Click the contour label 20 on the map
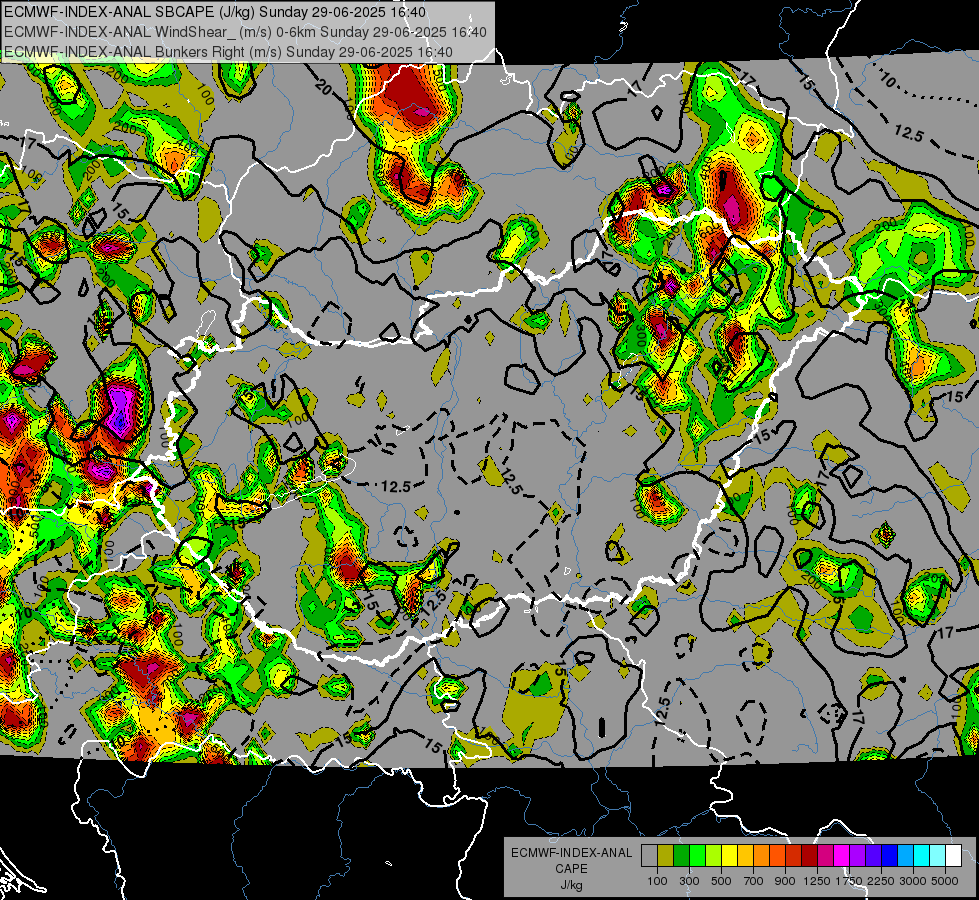Screen dimensions: 979x900 pos(323,87)
